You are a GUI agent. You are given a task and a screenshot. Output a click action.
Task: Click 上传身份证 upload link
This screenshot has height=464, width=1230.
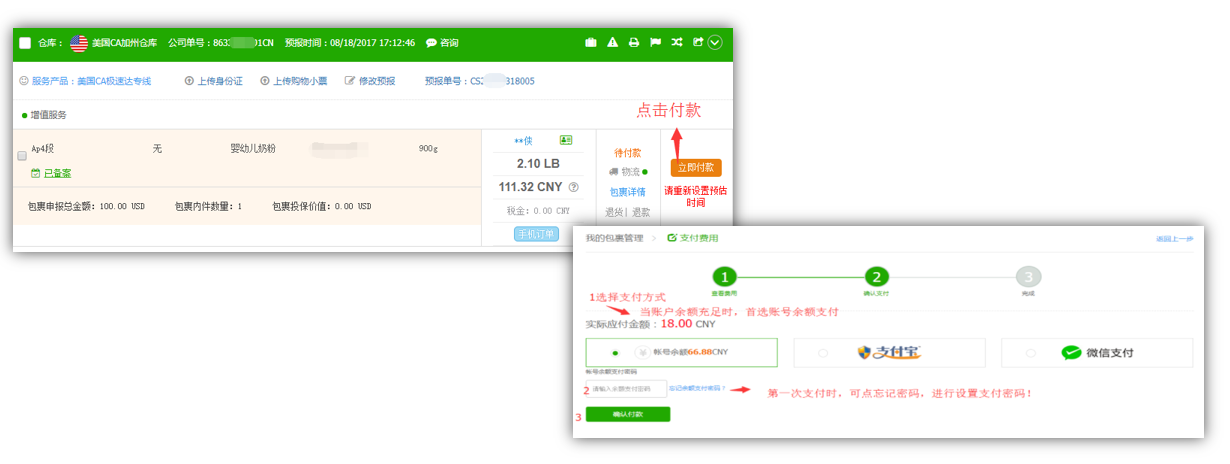tap(214, 81)
